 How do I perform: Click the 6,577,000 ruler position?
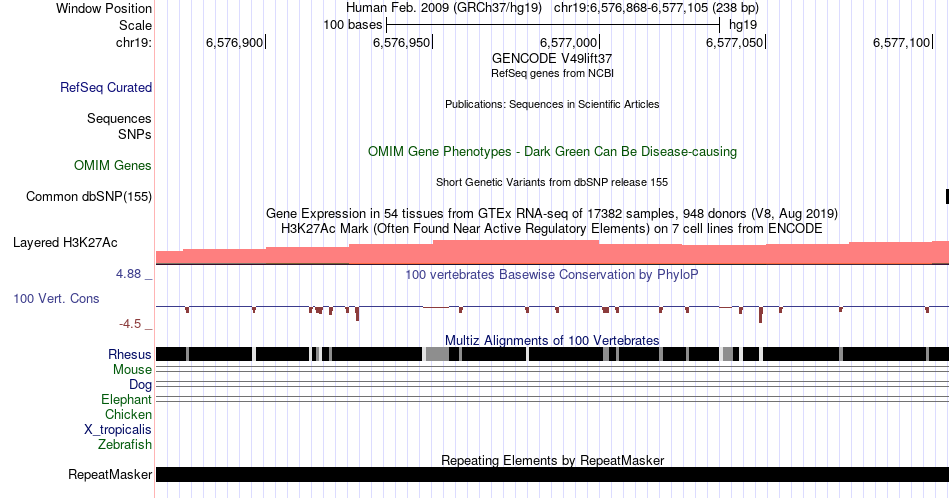pos(569,42)
